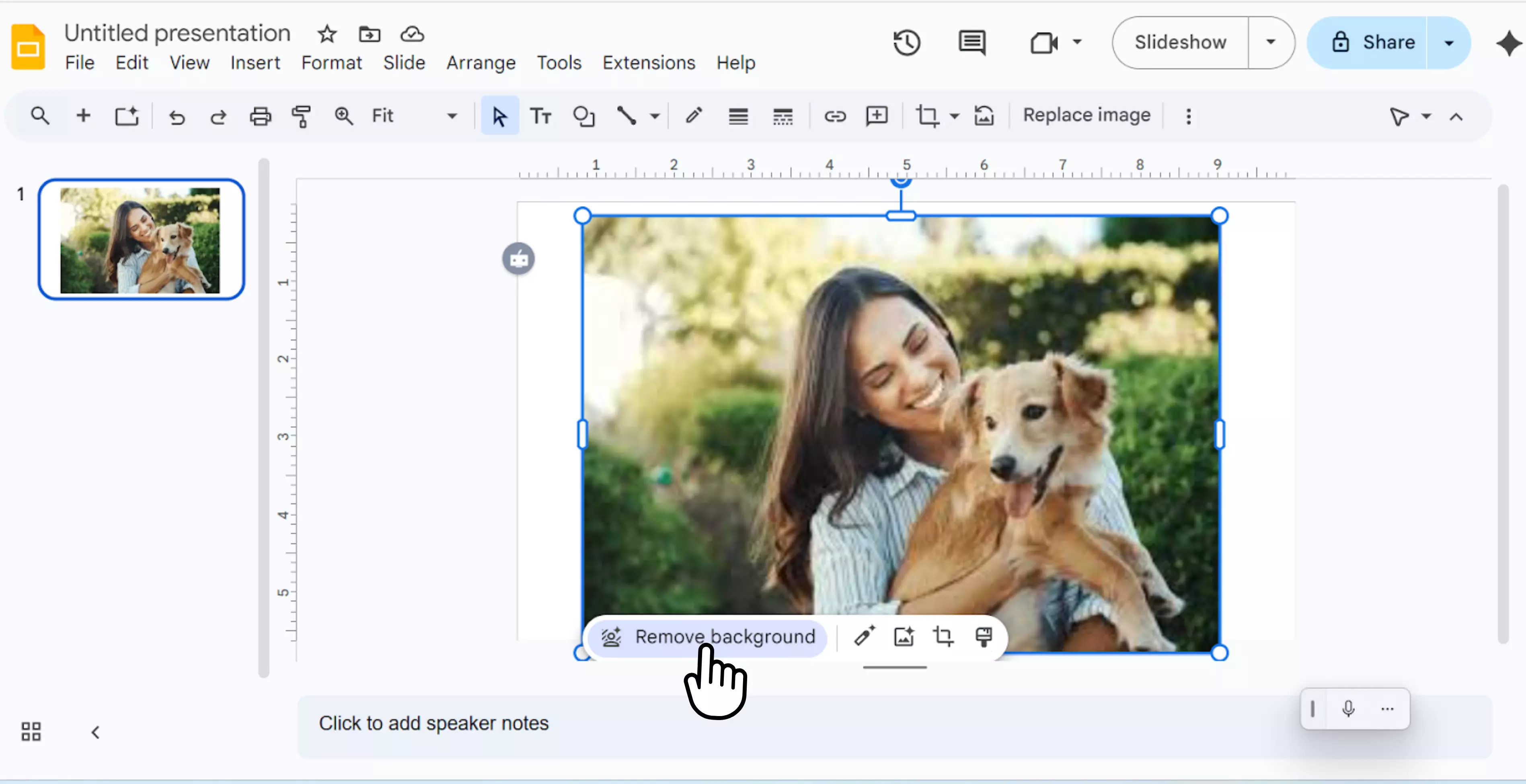
Task: Click the reset image icon
Action: (984, 116)
